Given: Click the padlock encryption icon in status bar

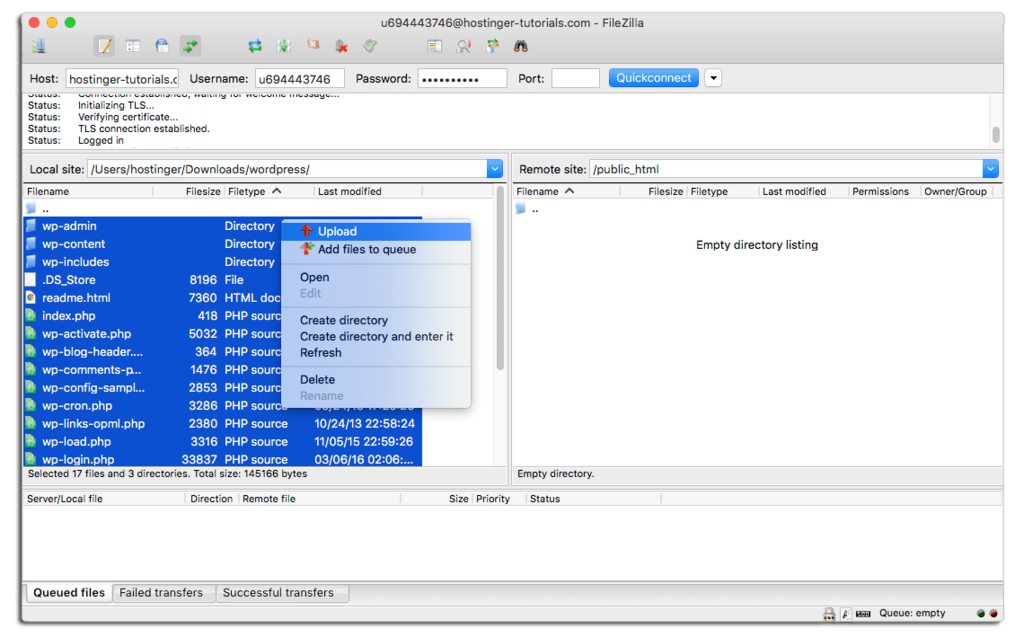Looking at the screenshot, I should [x=829, y=613].
